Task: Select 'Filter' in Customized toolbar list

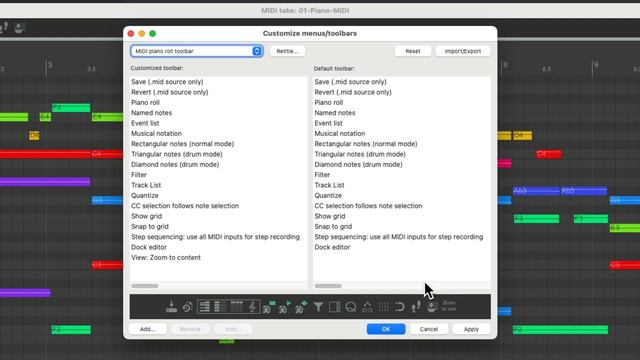Action: coord(139,175)
